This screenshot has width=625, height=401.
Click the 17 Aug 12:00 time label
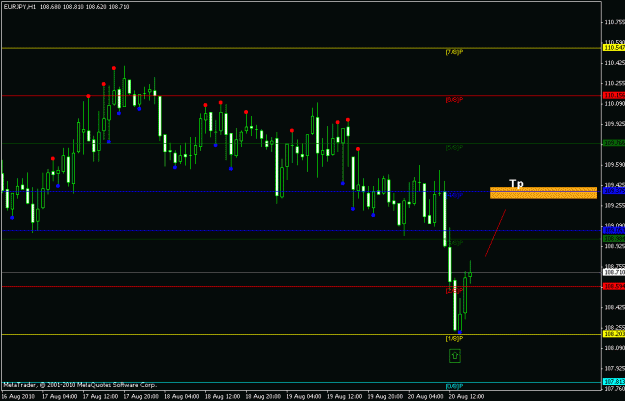[100, 397]
